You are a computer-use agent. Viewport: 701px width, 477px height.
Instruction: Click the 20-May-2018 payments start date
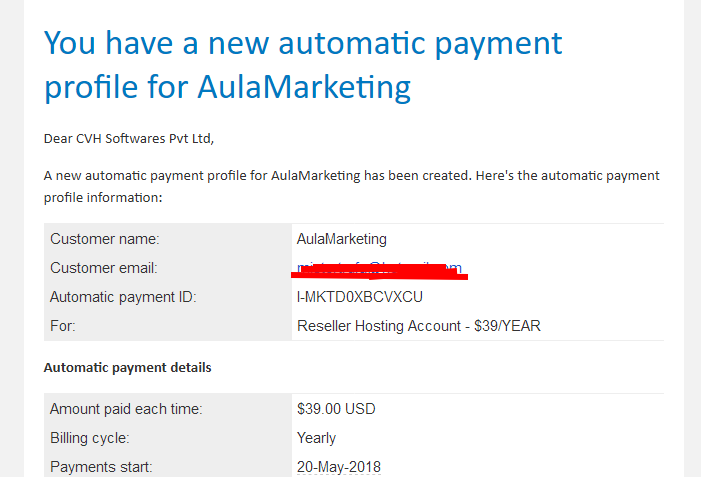pos(338,467)
